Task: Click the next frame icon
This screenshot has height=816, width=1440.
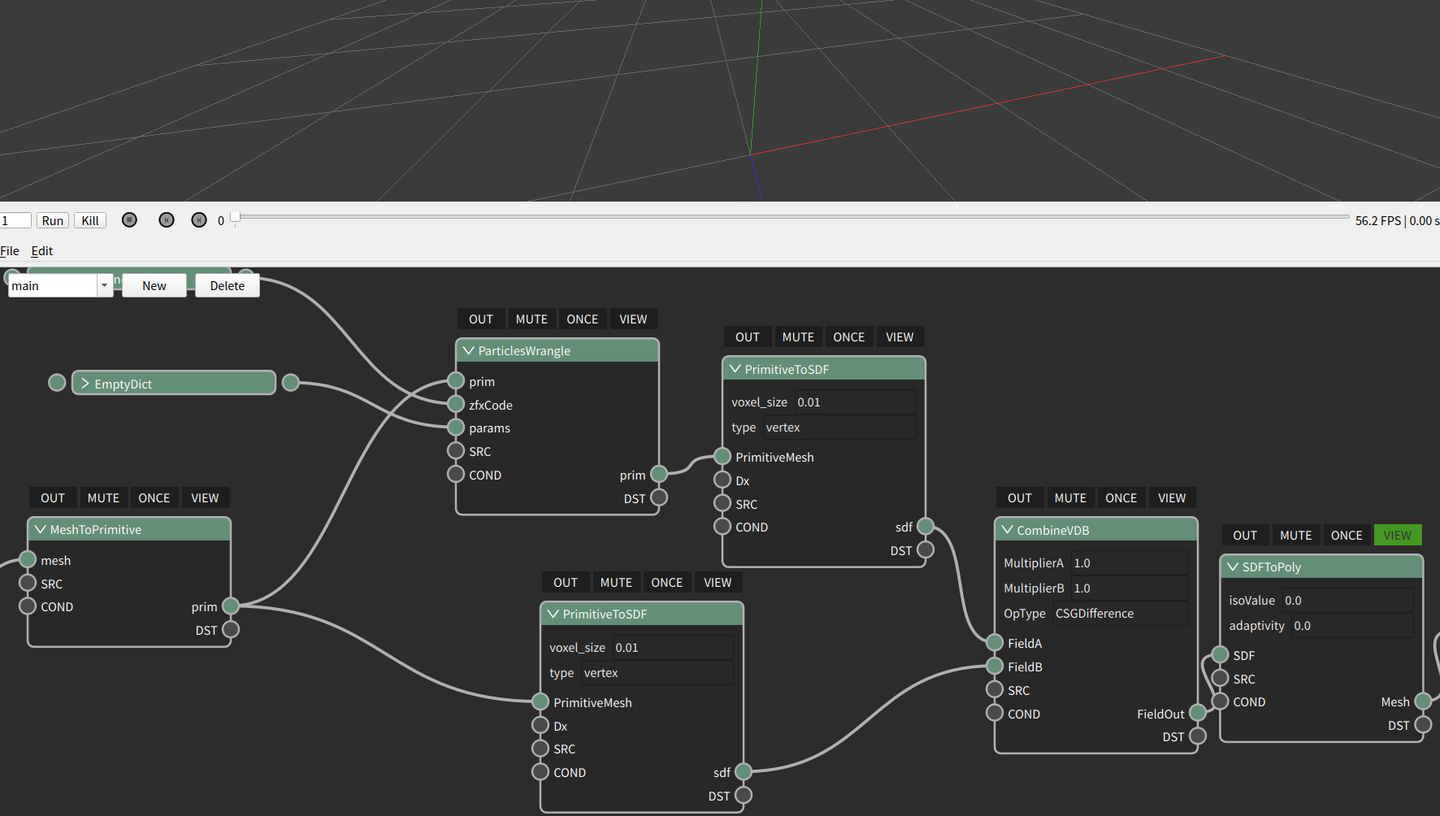Action: tap(199, 220)
